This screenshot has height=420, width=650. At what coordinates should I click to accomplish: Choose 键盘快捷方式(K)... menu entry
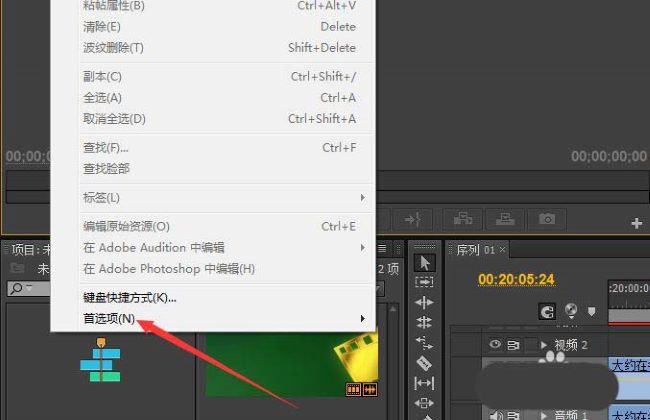130,297
